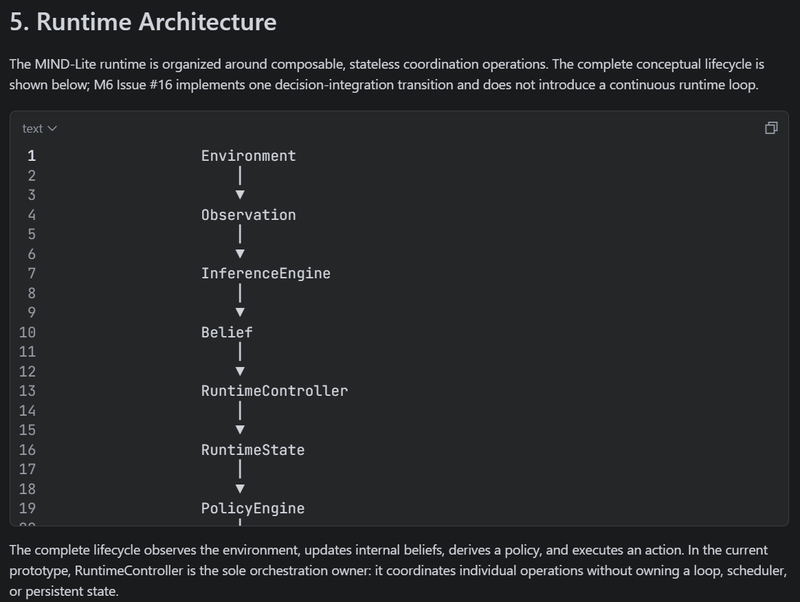Open the 'text' language dropdown
Viewport: 800px width, 602px height.
(x=39, y=129)
